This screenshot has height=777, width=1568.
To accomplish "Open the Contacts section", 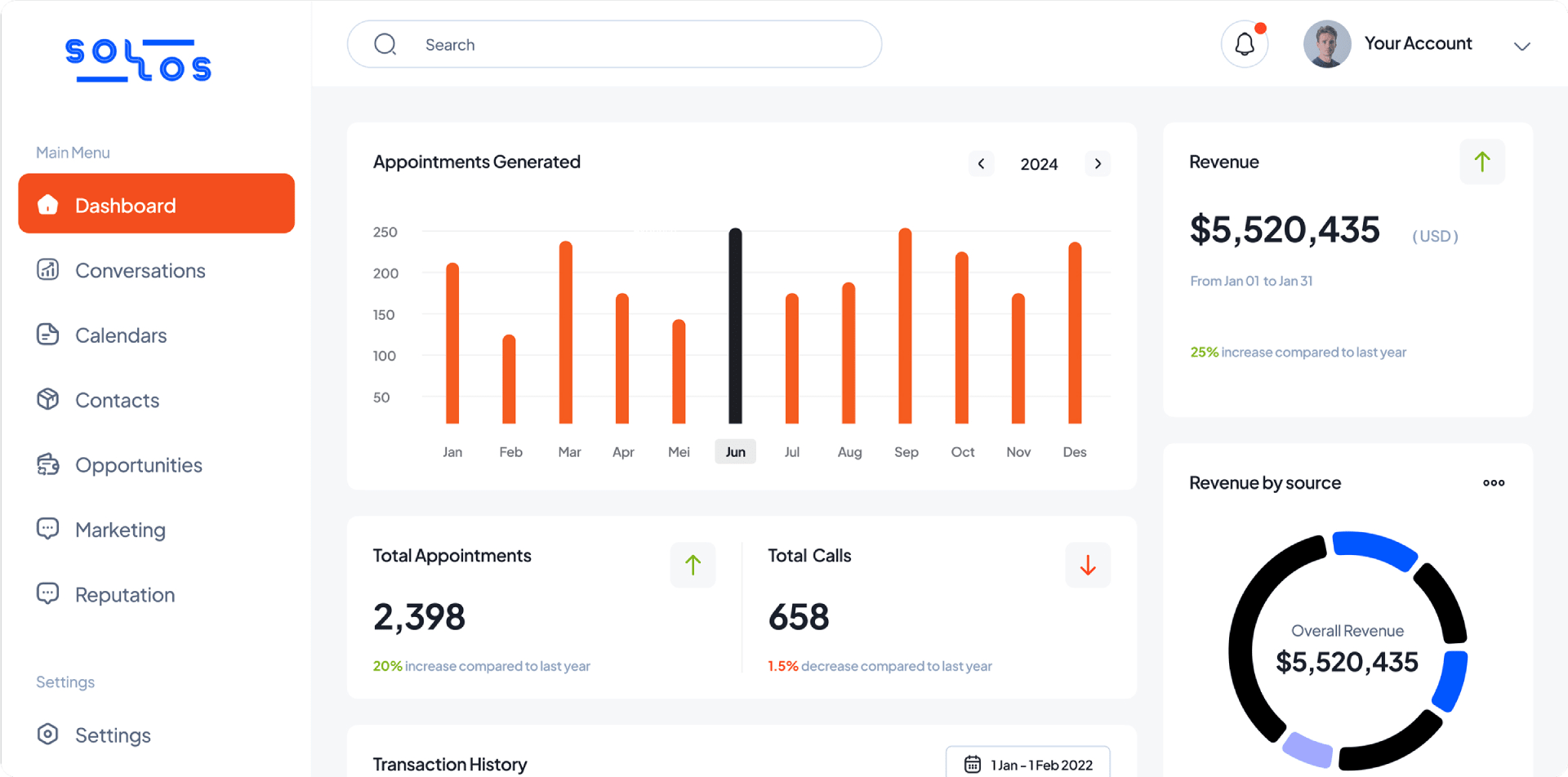I will [x=118, y=400].
